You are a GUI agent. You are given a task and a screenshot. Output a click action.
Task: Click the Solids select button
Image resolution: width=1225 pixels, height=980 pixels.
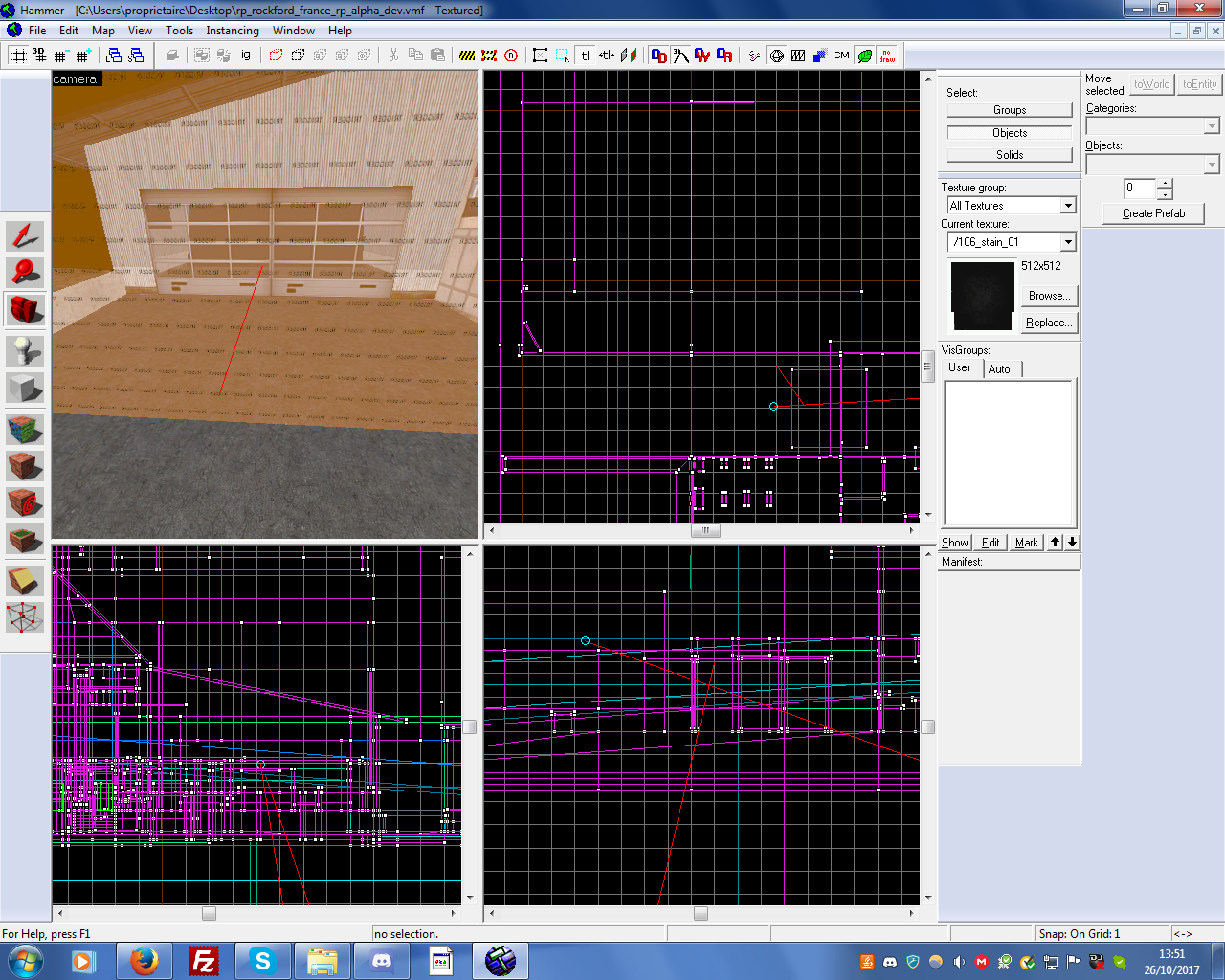(1010, 155)
